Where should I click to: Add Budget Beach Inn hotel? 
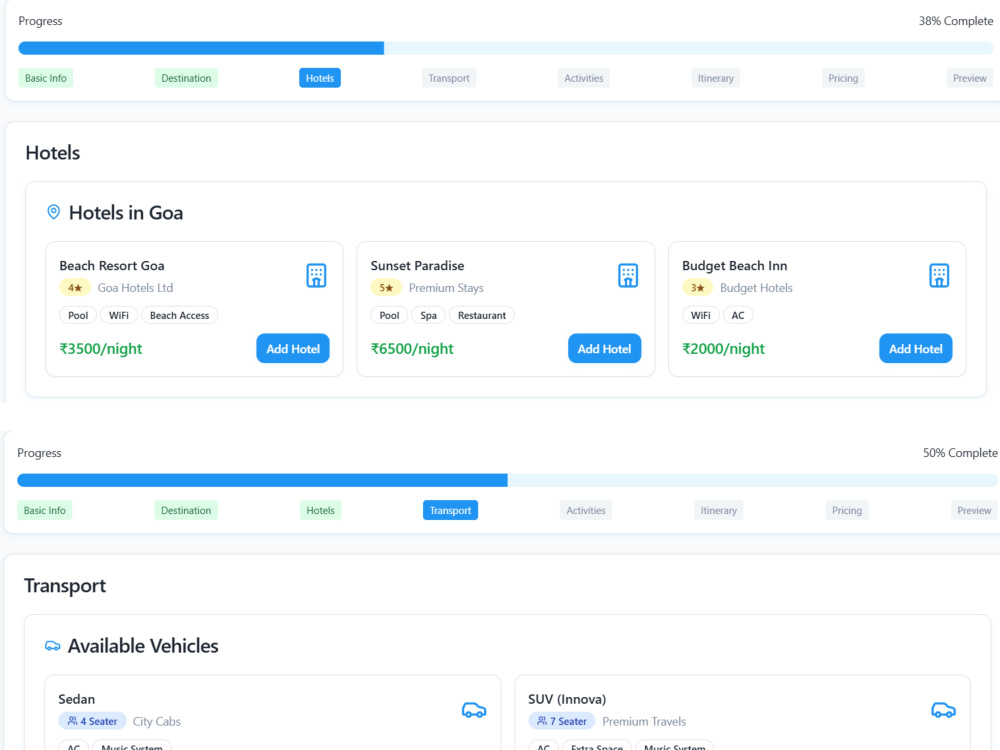pos(916,349)
